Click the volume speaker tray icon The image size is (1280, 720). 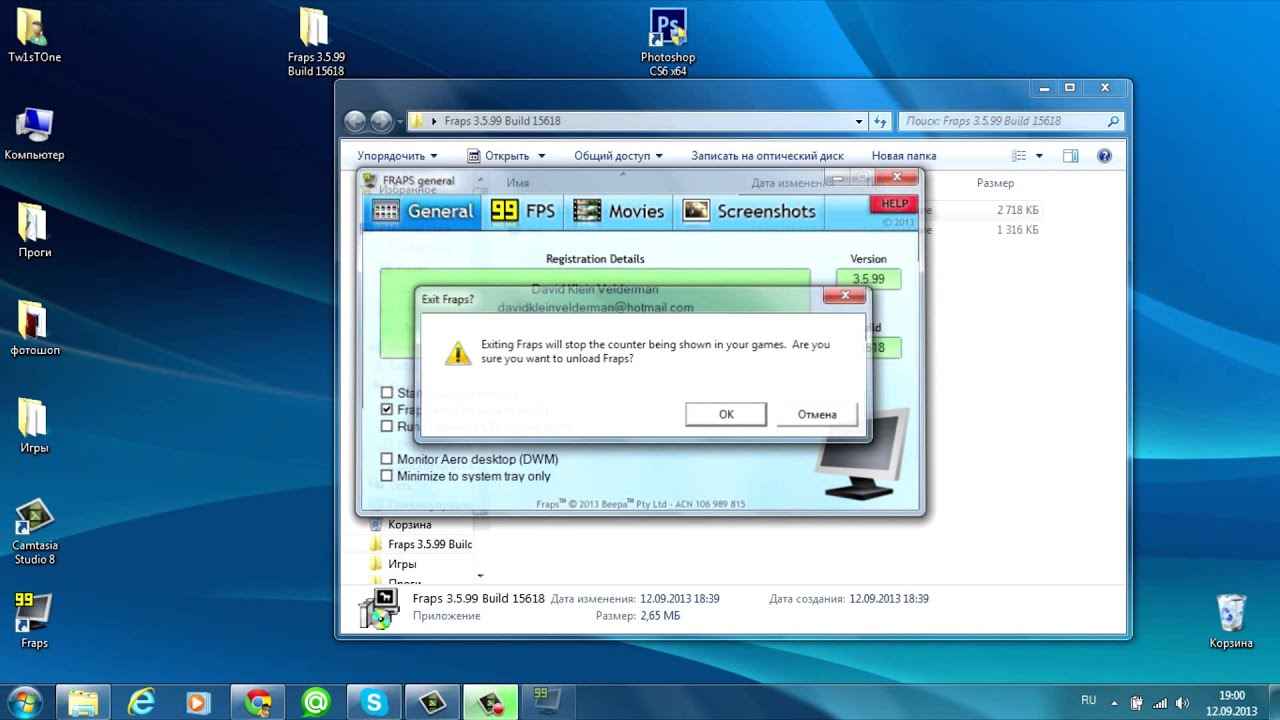1182,702
